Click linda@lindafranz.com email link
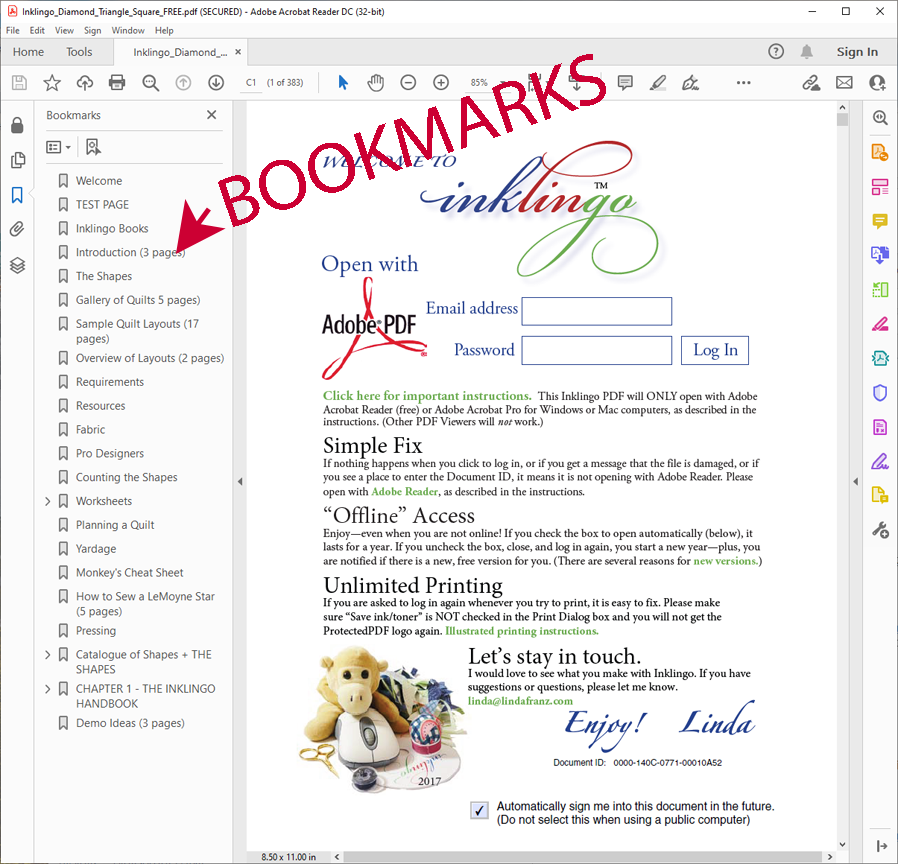Screen dimensions: 898x864 520,701
